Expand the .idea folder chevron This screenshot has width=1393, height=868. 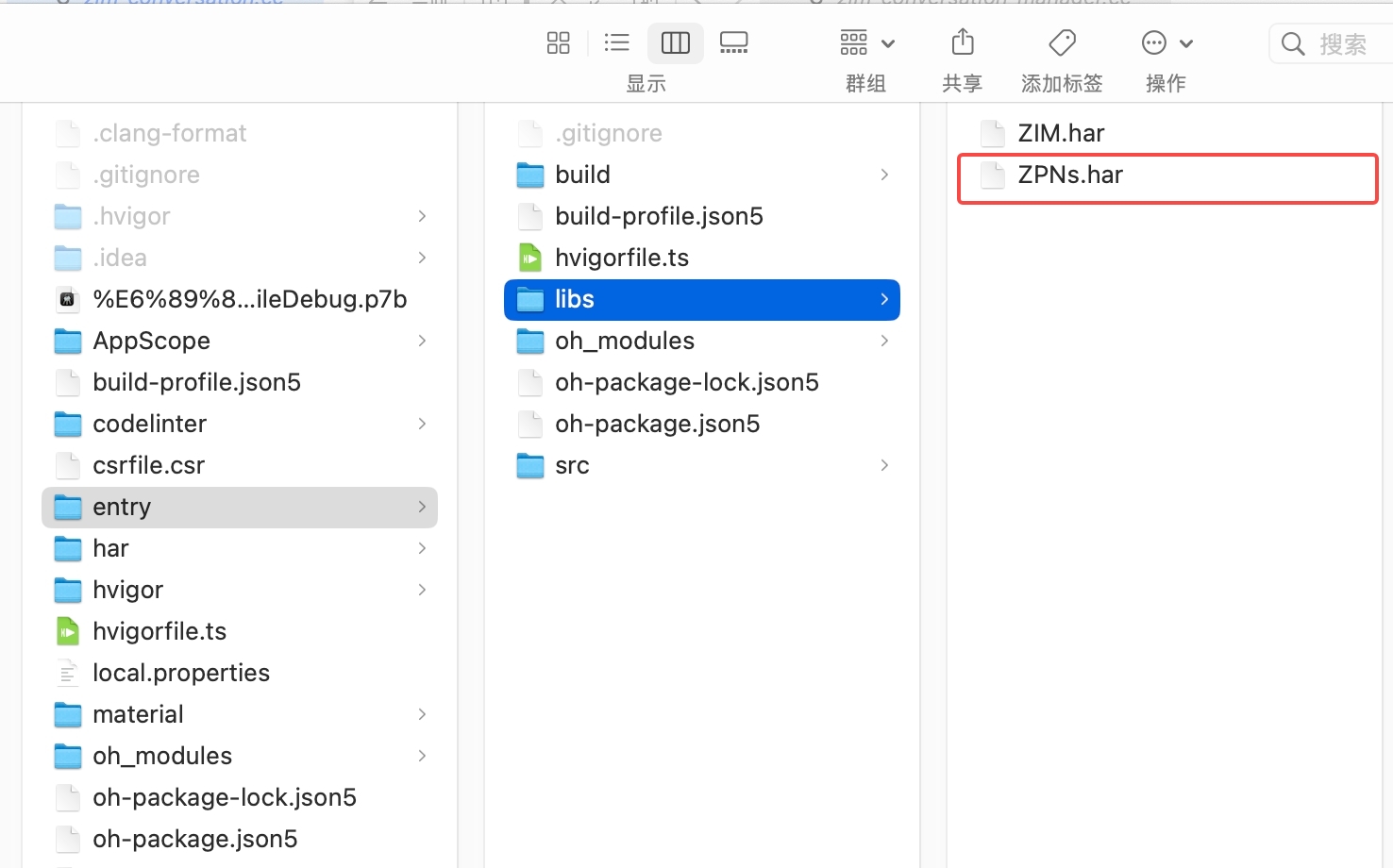(x=422, y=258)
